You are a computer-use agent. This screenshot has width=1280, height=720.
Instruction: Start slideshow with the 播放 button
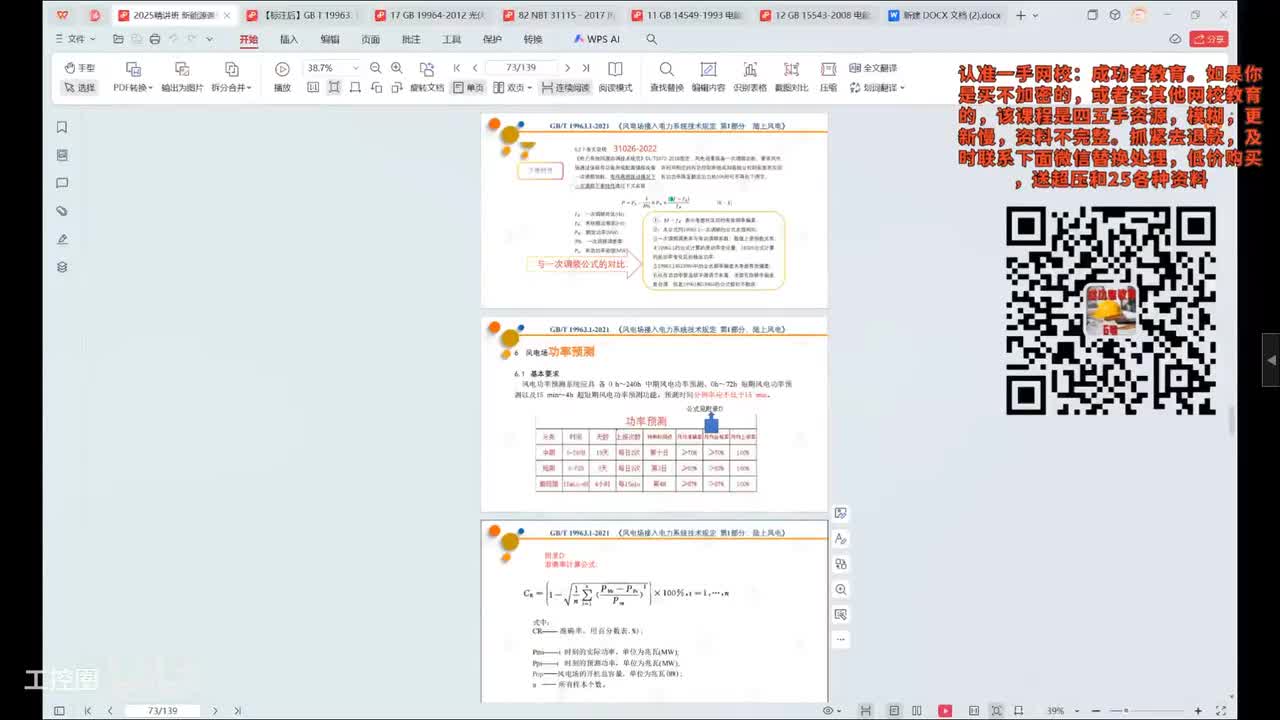pos(282,77)
